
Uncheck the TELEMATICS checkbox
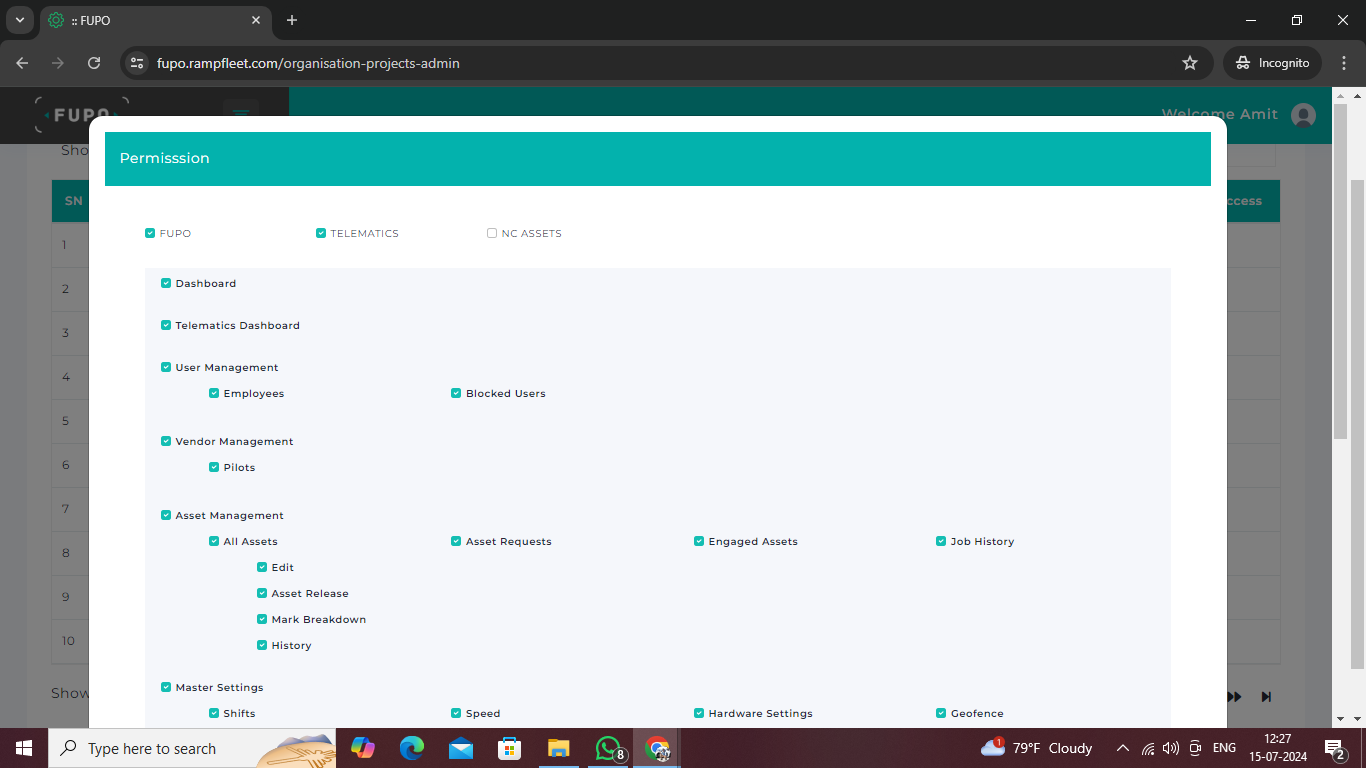coord(321,232)
